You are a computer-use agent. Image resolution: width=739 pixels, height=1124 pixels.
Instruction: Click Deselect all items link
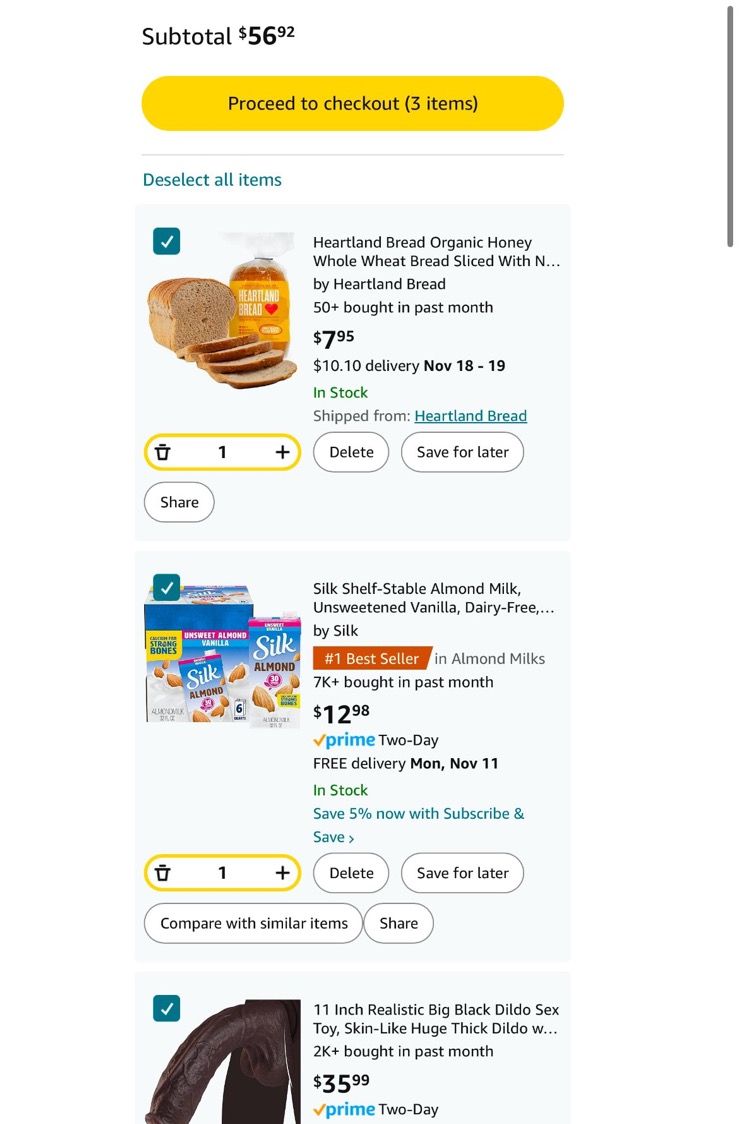point(212,180)
